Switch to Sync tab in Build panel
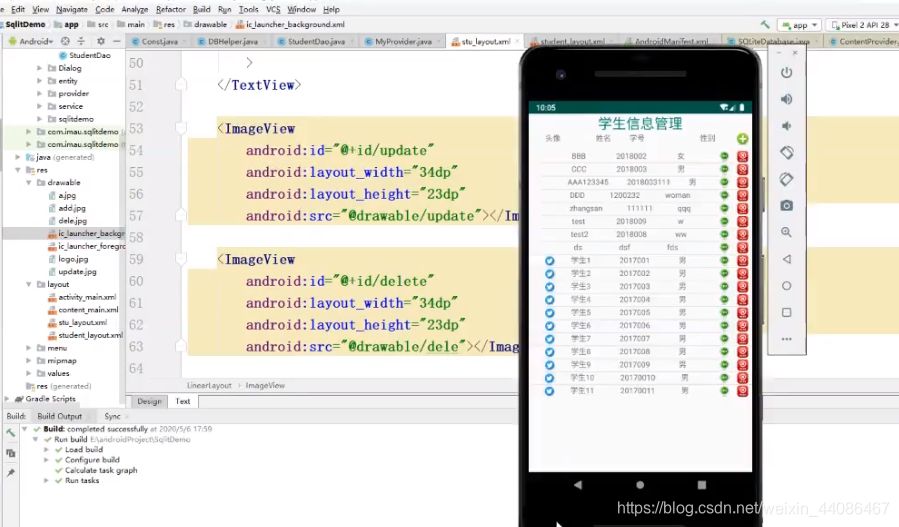The width and height of the screenshot is (899, 527). pyautogui.click(x=112, y=416)
